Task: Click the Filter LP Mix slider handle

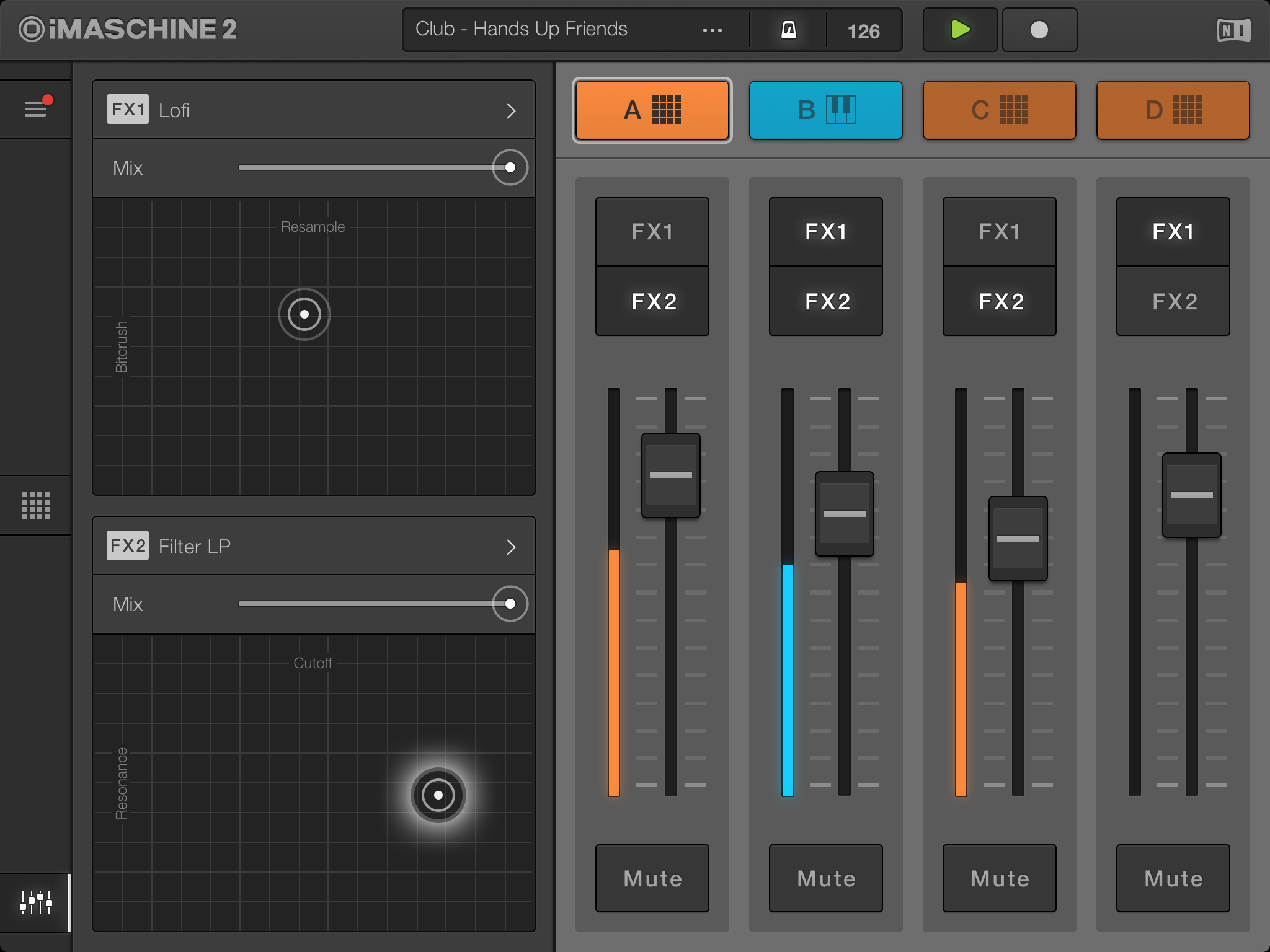Action: [510, 604]
